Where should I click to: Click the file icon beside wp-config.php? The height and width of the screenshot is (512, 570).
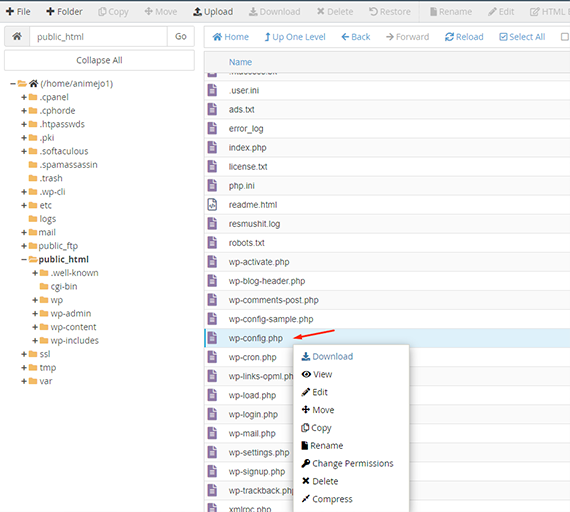pyautogui.click(x=212, y=338)
